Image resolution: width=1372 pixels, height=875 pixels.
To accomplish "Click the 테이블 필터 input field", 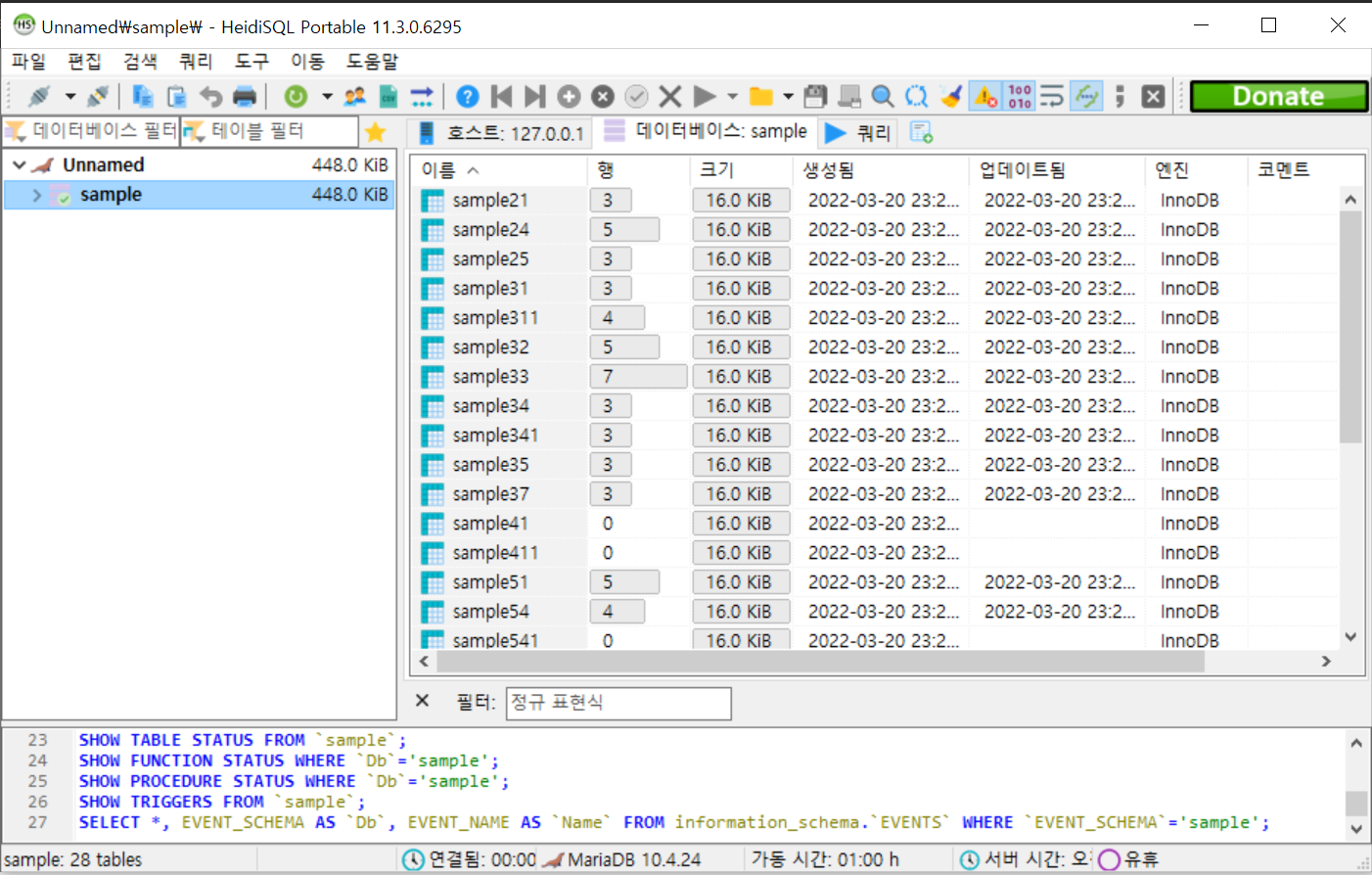I will pyautogui.click(x=269, y=131).
